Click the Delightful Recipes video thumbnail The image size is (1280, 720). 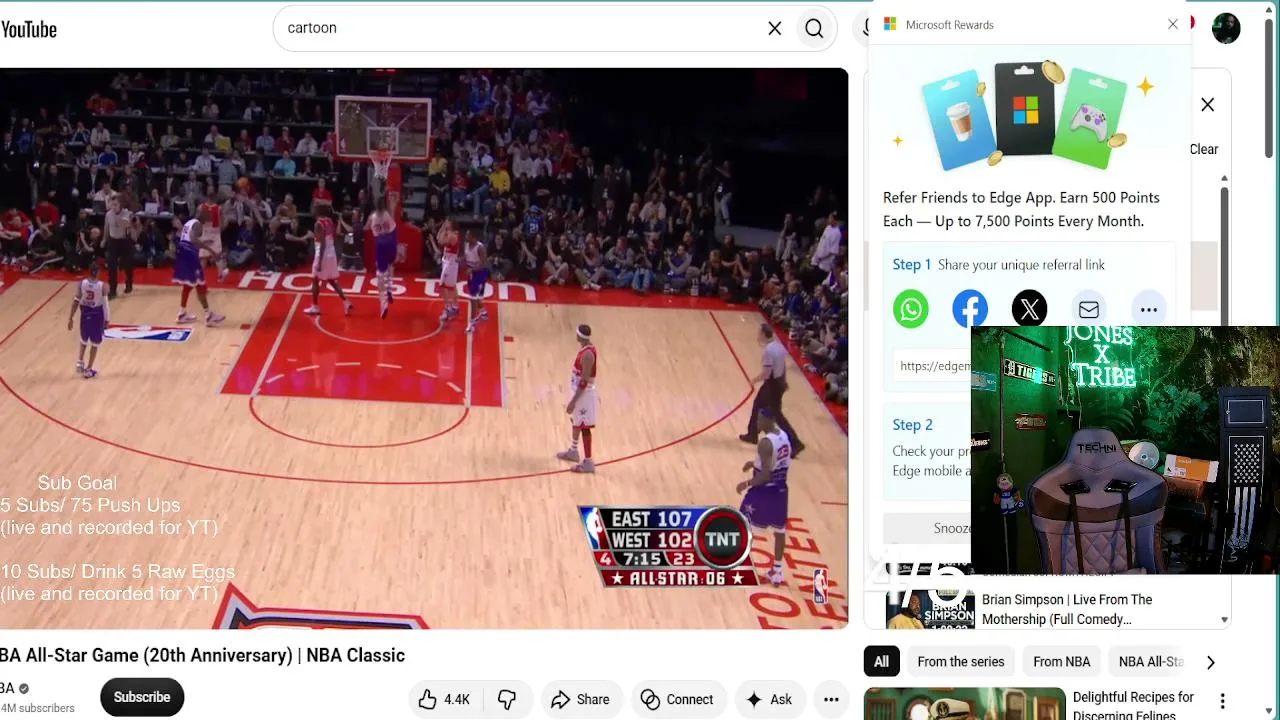pos(964,704)
